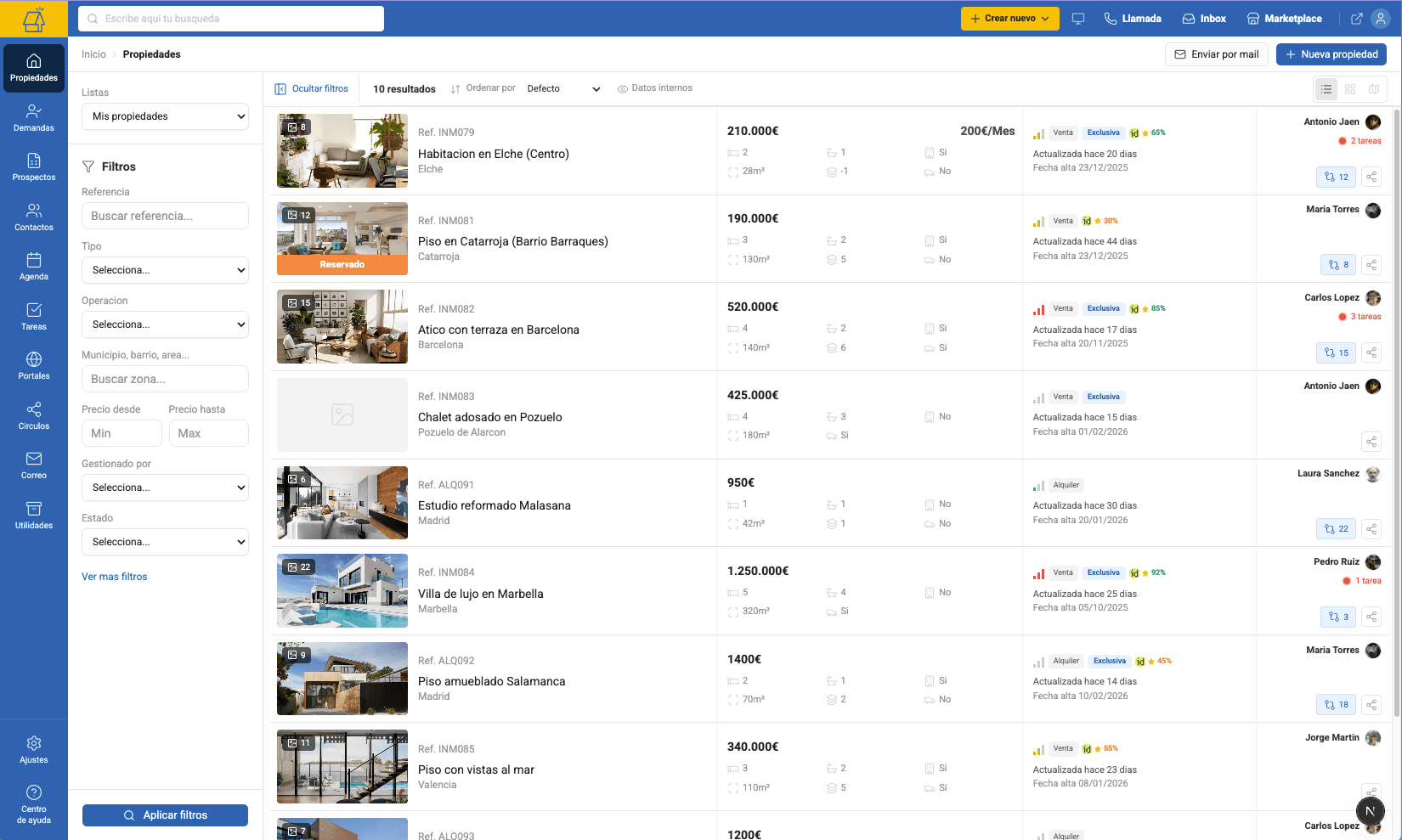Open the Atico con terraza en Barcelona thumbnail
This screenshot has height=840, width=1402.
tap(342, 327)
